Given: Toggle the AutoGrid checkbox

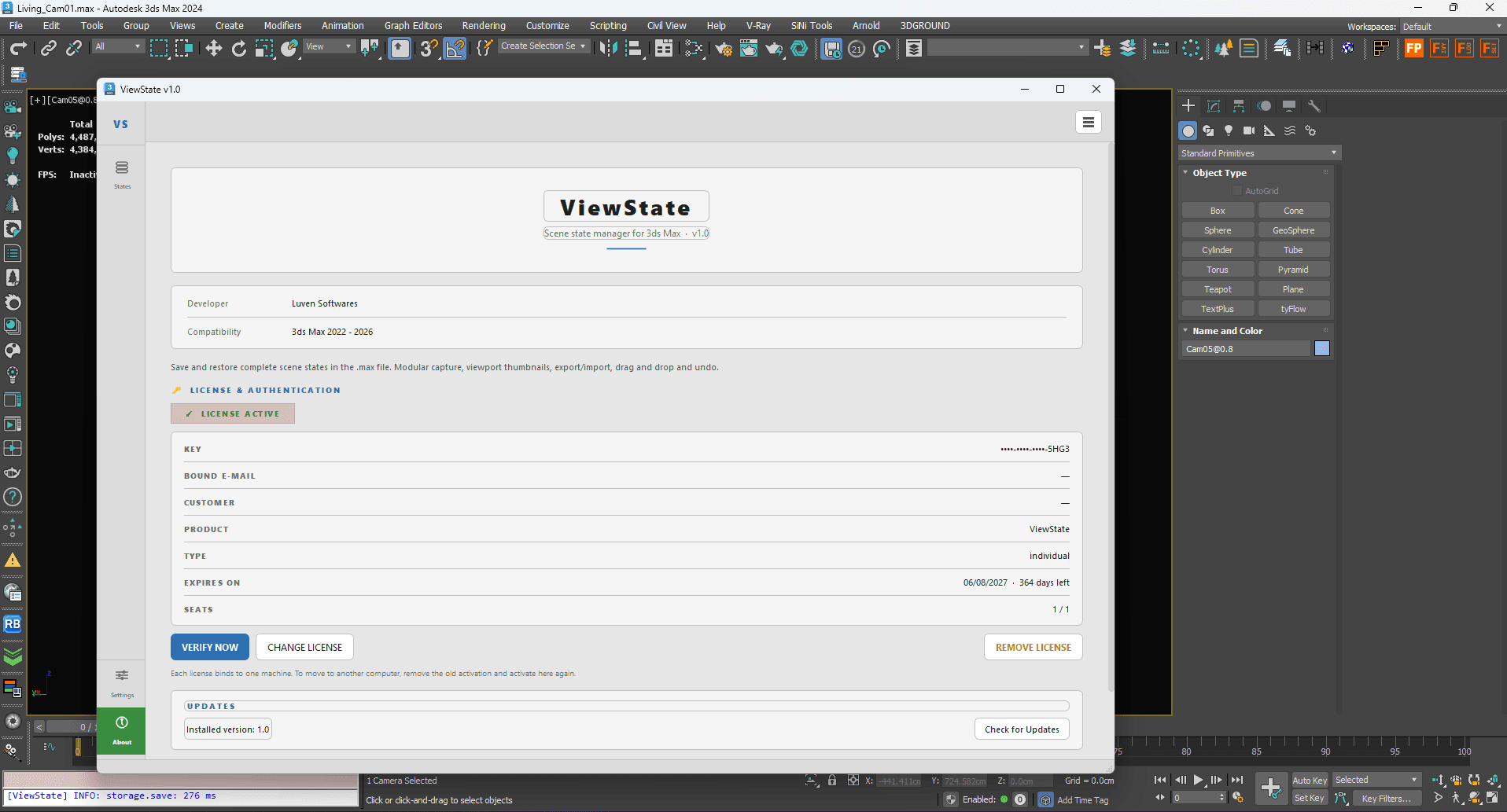Looking at the screenshot, I should click(x=1237, y=191).
